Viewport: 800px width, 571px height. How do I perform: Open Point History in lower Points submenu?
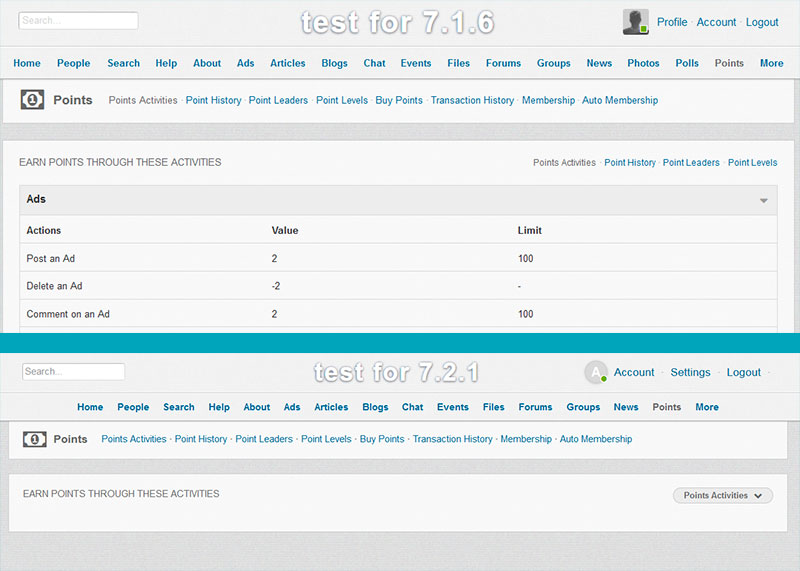201,439
